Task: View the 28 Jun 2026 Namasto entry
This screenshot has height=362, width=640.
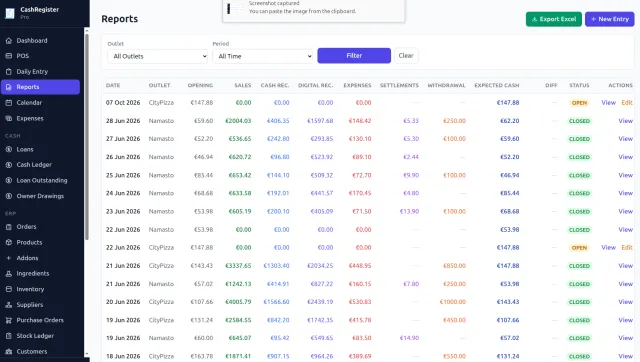Action: coord(625,121)
